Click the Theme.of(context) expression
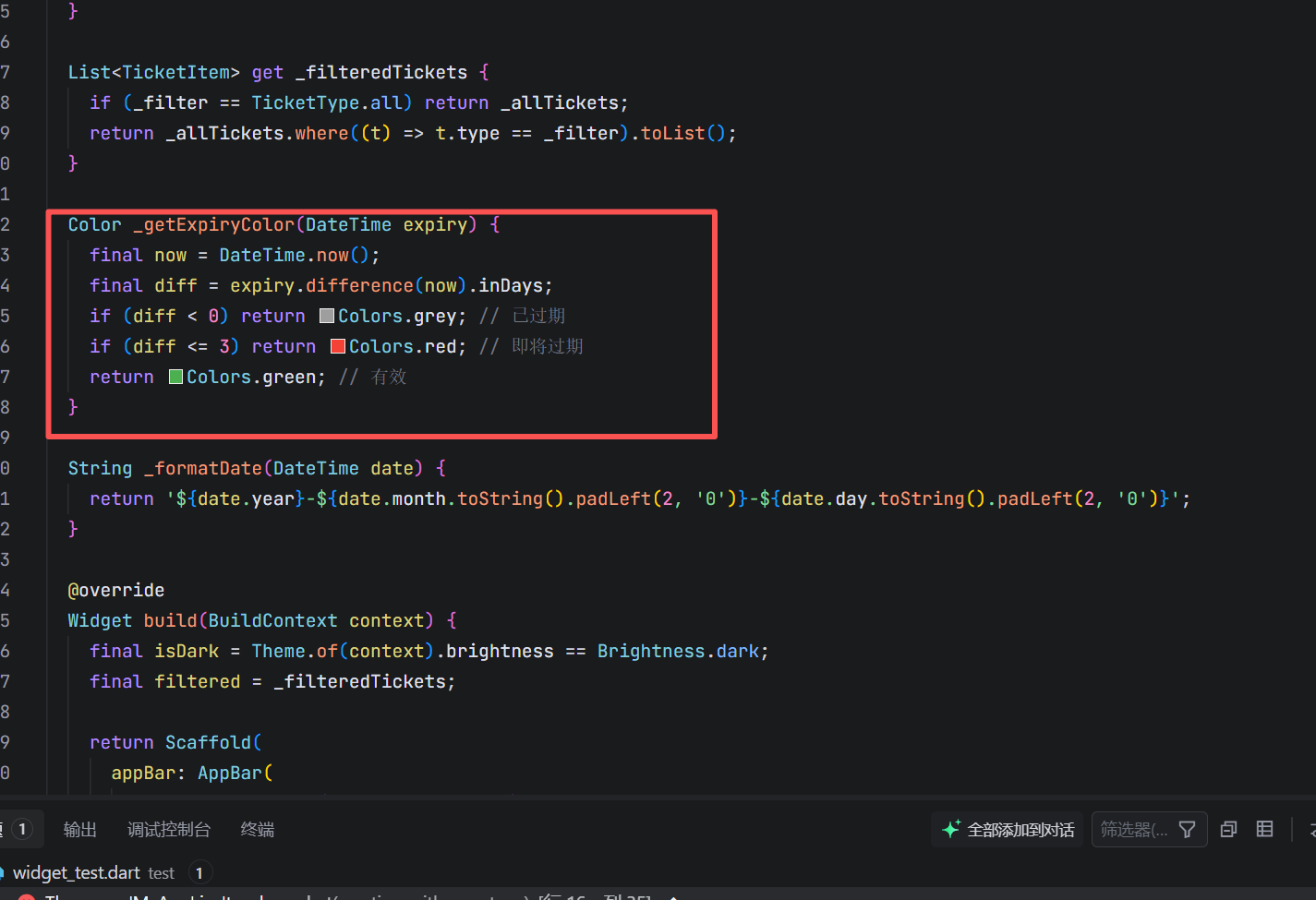The width and height of the screenshot is (1316, 900). point(343,652)
